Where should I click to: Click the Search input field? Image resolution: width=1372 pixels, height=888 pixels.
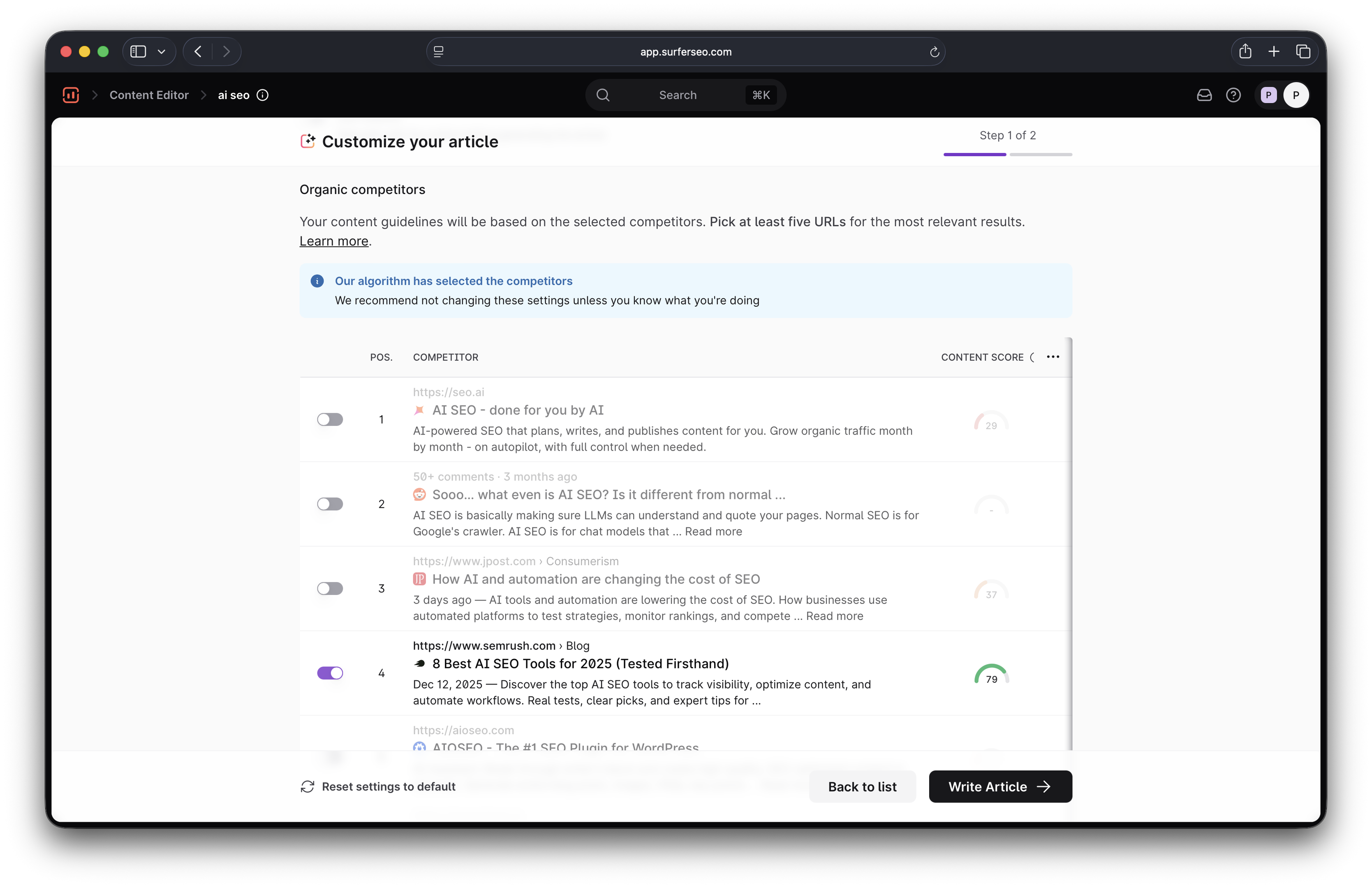coord(677,95)
